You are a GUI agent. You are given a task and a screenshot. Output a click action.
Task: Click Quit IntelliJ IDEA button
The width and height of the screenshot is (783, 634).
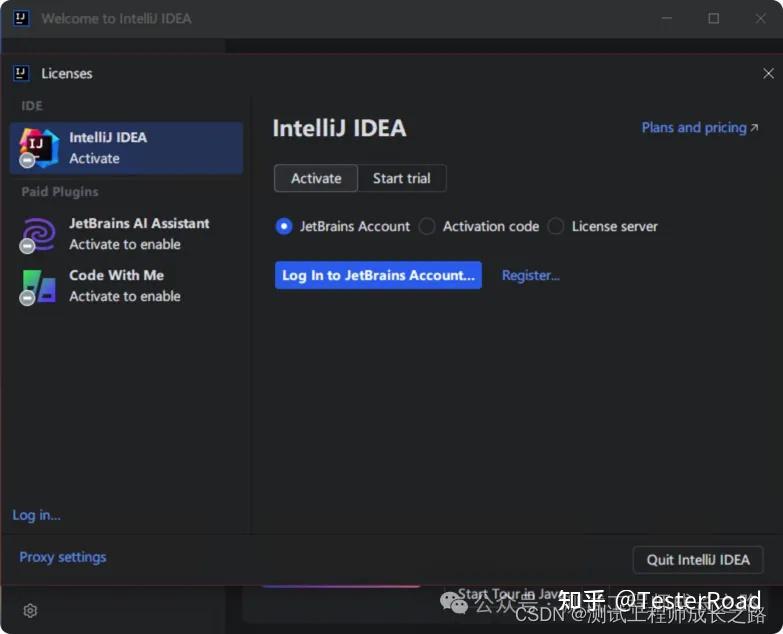698,560
